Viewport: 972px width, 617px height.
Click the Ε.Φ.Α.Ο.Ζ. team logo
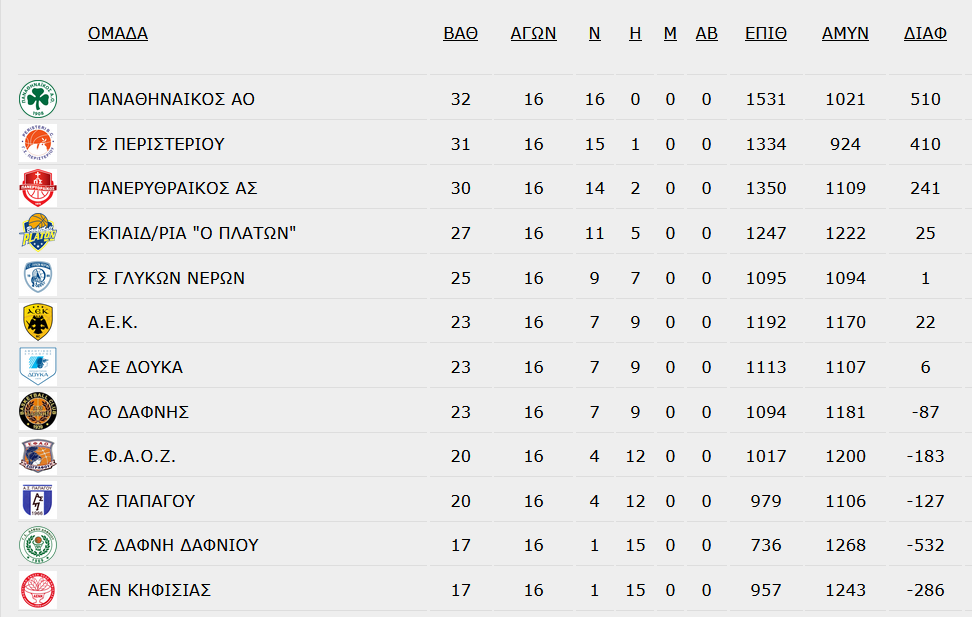38,456
